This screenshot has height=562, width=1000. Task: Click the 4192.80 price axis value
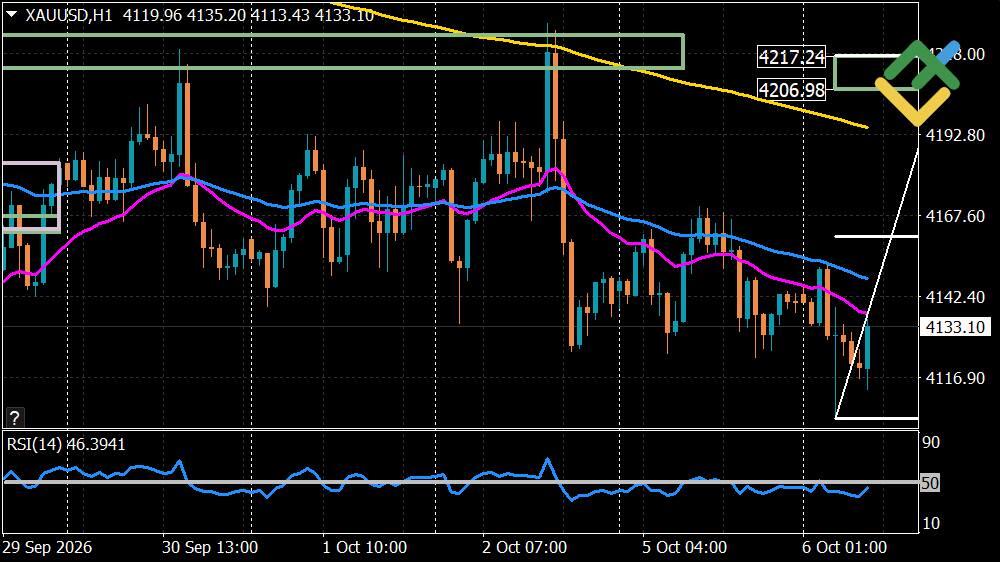[x=955, y=135]
